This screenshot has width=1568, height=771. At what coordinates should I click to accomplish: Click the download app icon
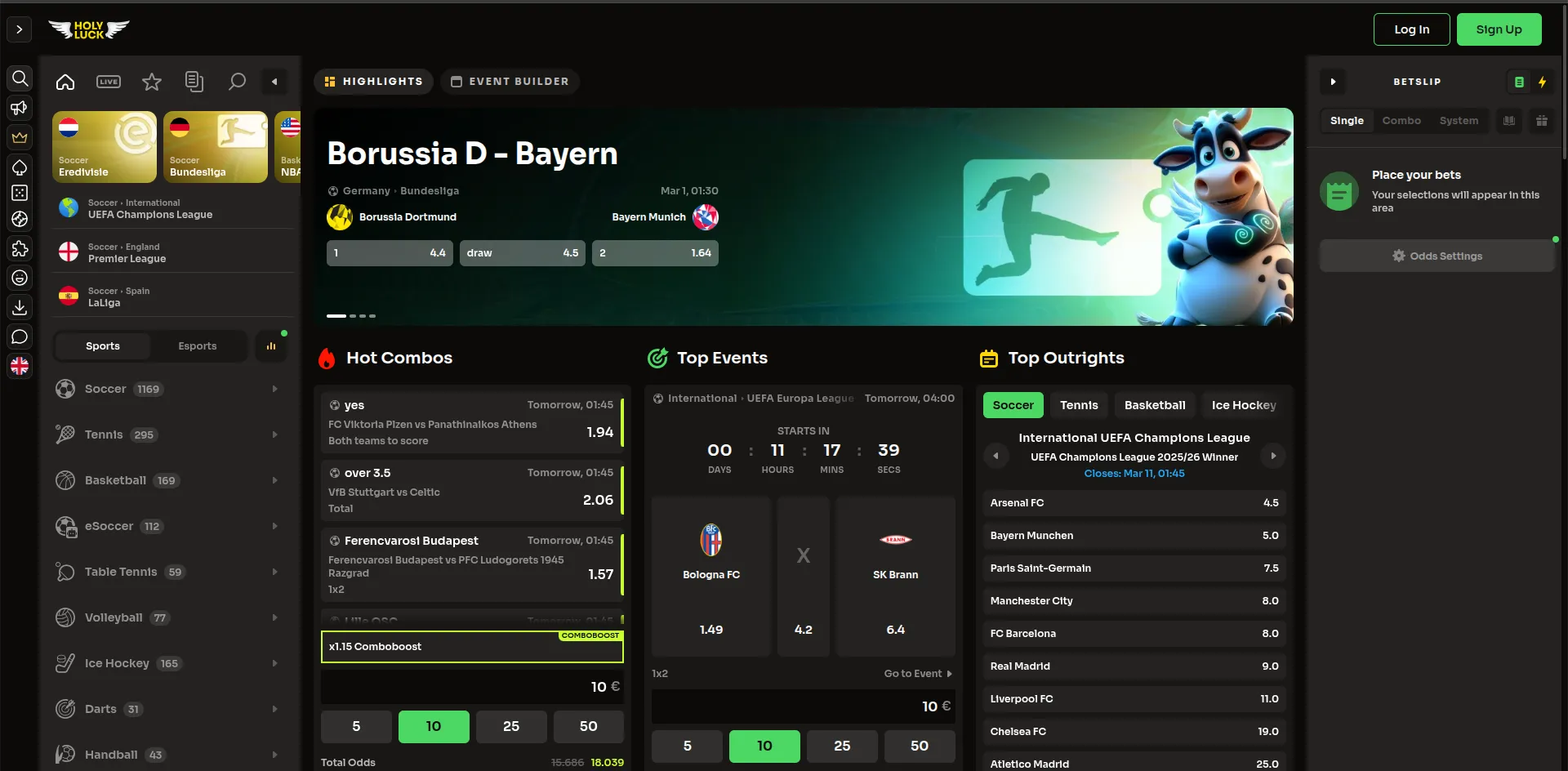pos(20,307)
